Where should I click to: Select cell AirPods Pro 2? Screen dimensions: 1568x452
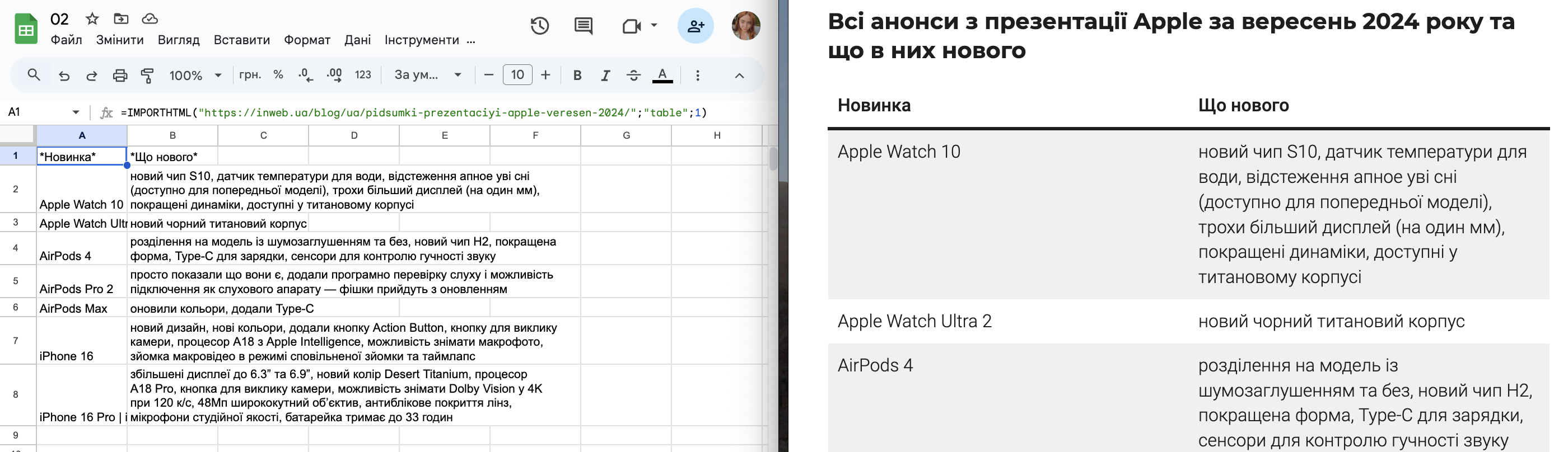pyautogui.click(x=82, y=281)
